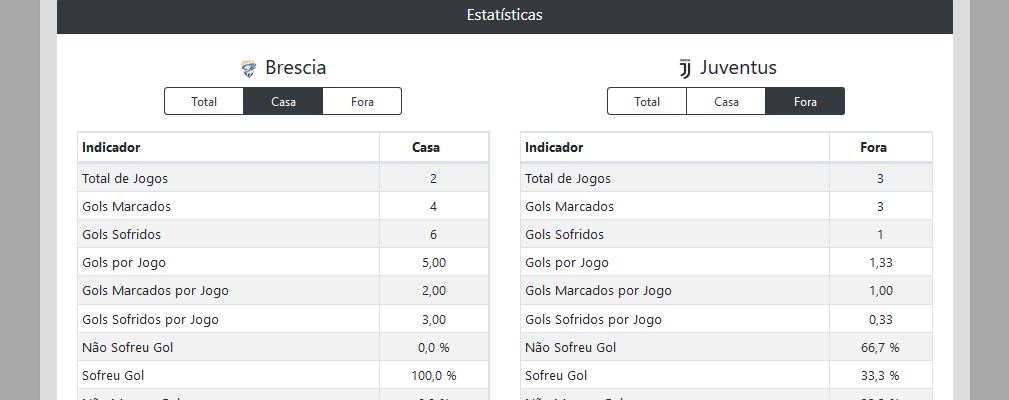
Task: Click the Juventus club logo icon
Action: click(685, 69)
